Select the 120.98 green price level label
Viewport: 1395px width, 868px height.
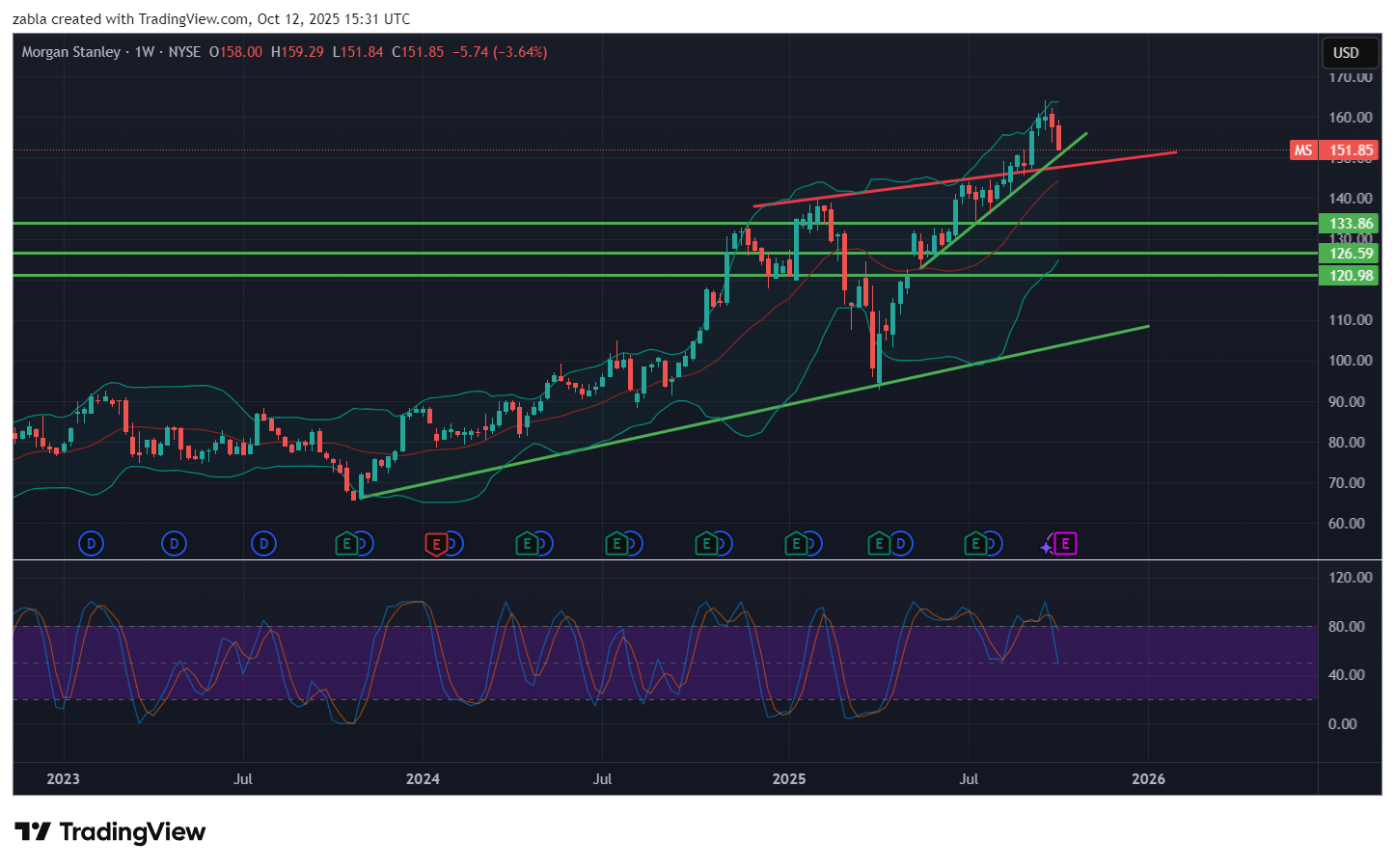(x=1351, y=276)
